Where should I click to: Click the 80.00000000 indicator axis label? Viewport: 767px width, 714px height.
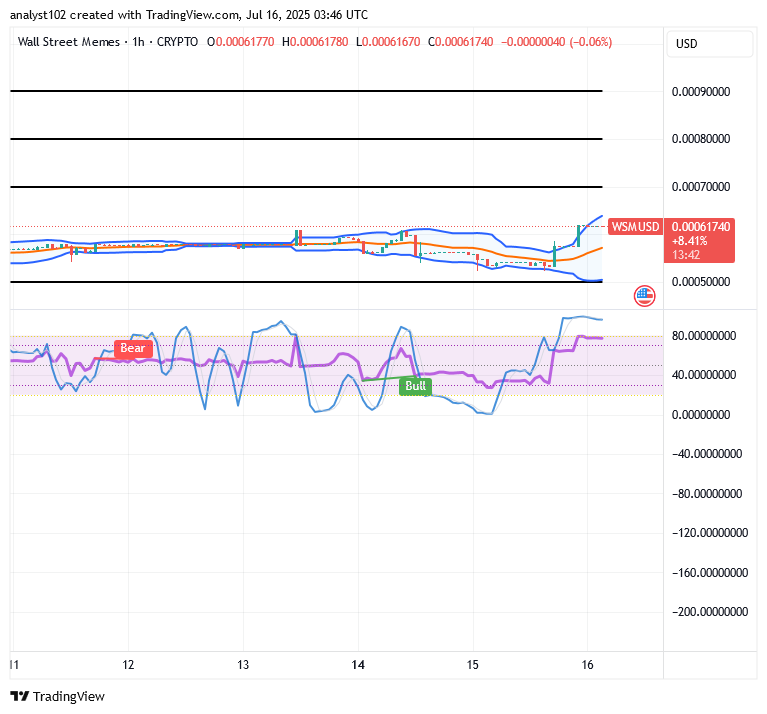(x=704, y=336)
